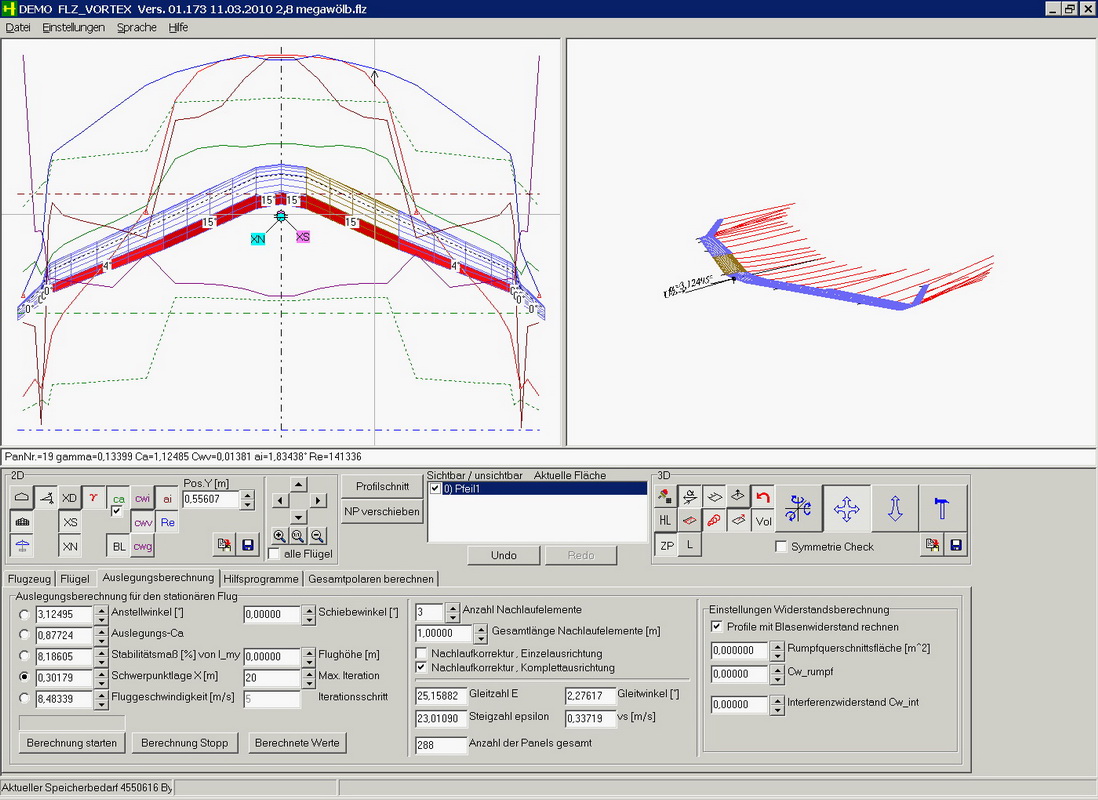Screen dimensions: 1098x800
Task: Click the zoom in magnifier icon
Action: (x=280, y=536)
